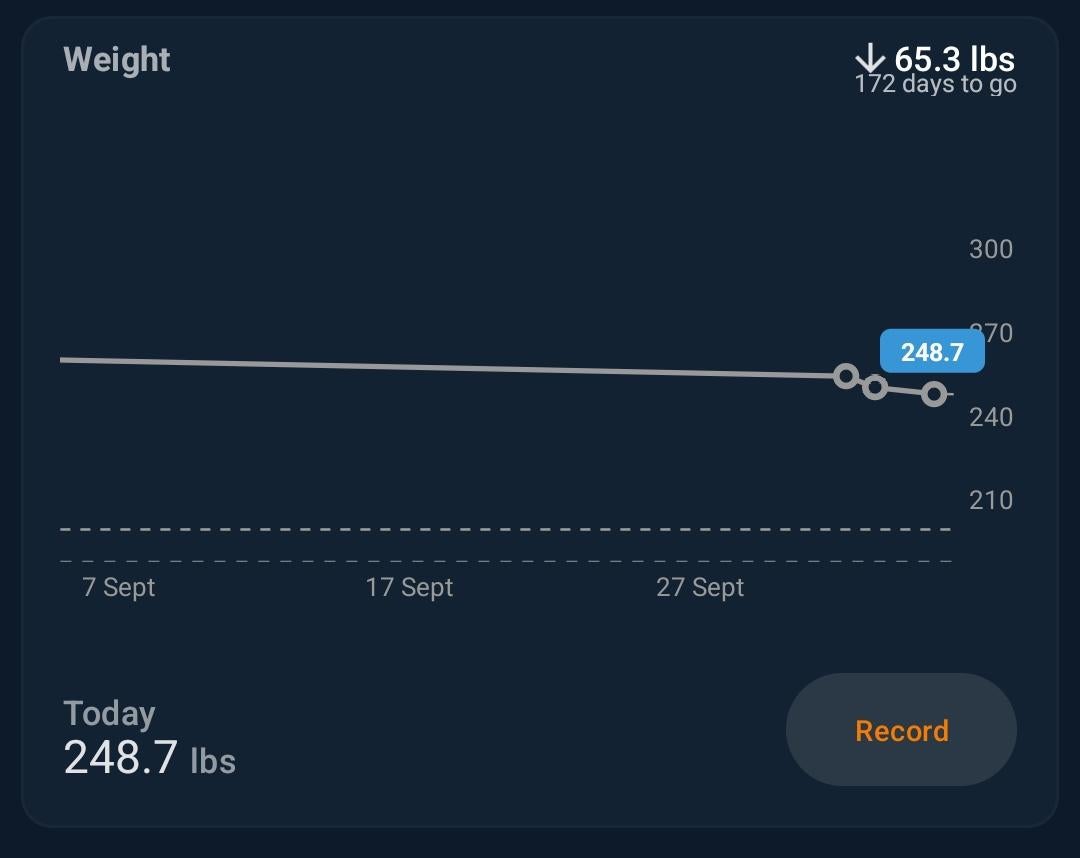Image resolution: width=1080 pixels, height=858 pixels.
Task: Click the 172 days to go text
Action: pyautogui.click(x=935, y=85)
